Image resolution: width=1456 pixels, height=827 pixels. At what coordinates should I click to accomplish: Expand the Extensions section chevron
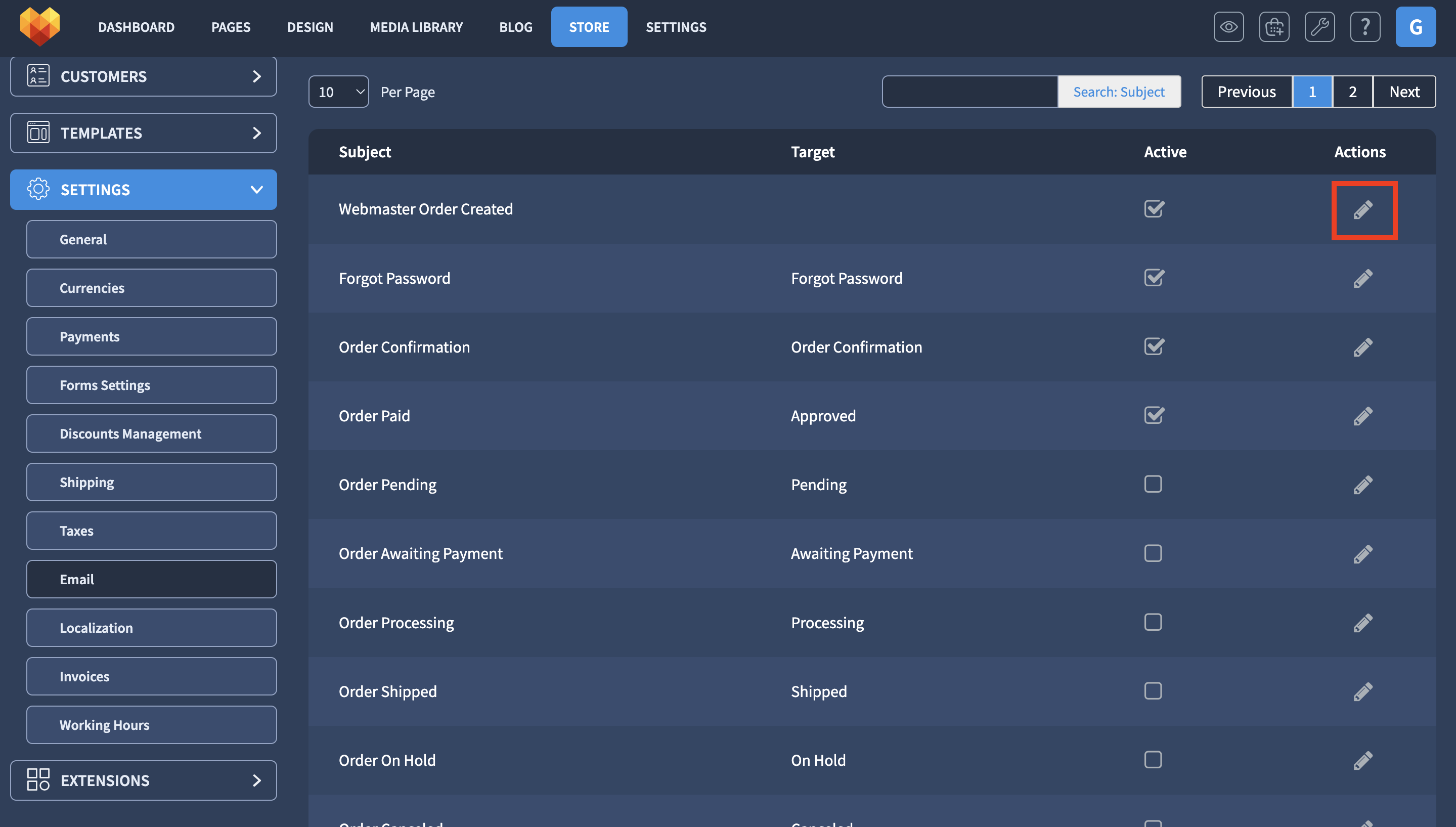[x=257, y=780]
